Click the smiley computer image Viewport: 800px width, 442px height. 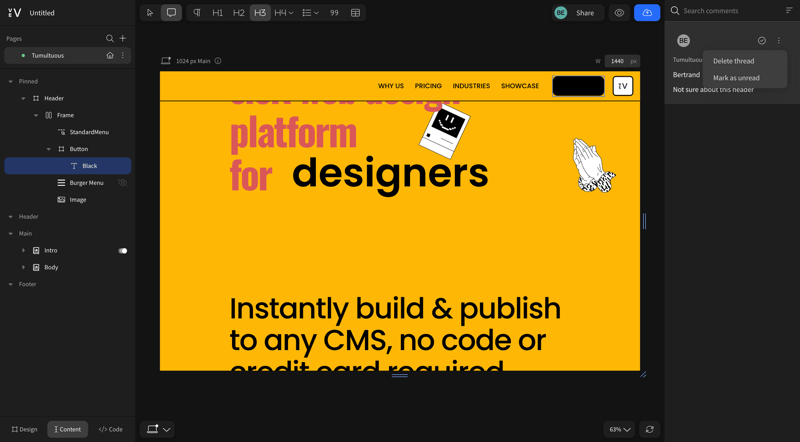point(445,130)
